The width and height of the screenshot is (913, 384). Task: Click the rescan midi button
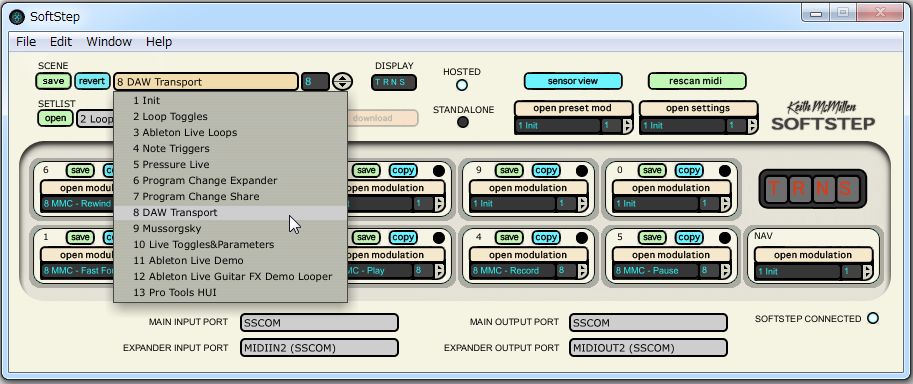click(697, 81)
